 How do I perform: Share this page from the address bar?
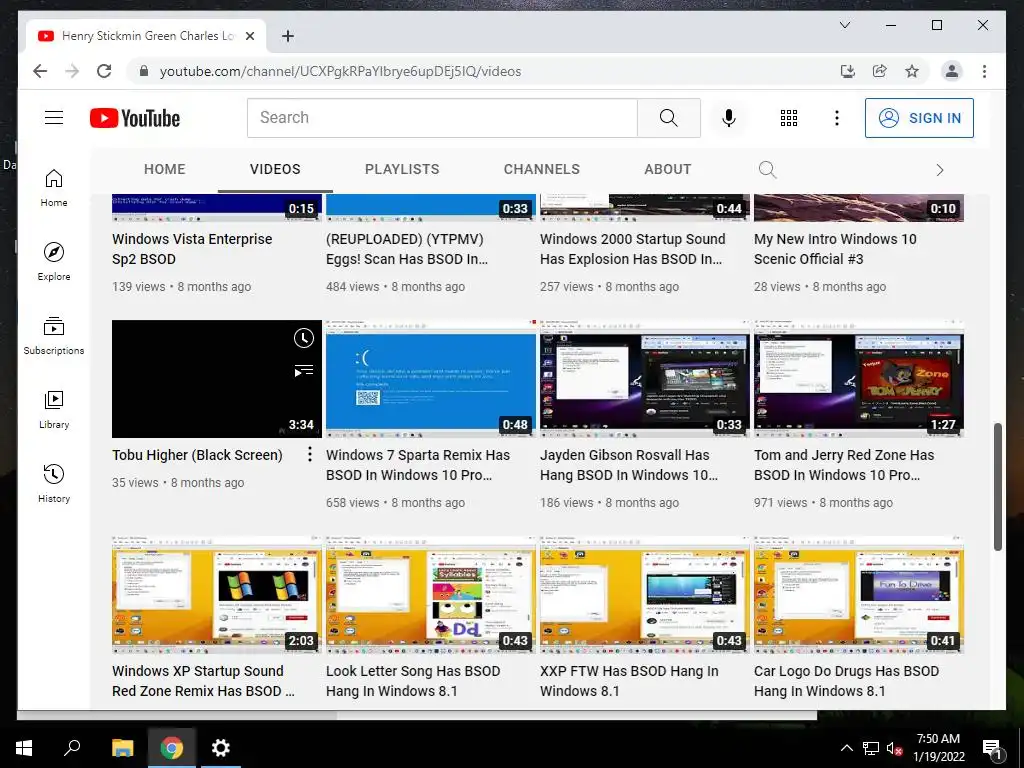[880, 71]
